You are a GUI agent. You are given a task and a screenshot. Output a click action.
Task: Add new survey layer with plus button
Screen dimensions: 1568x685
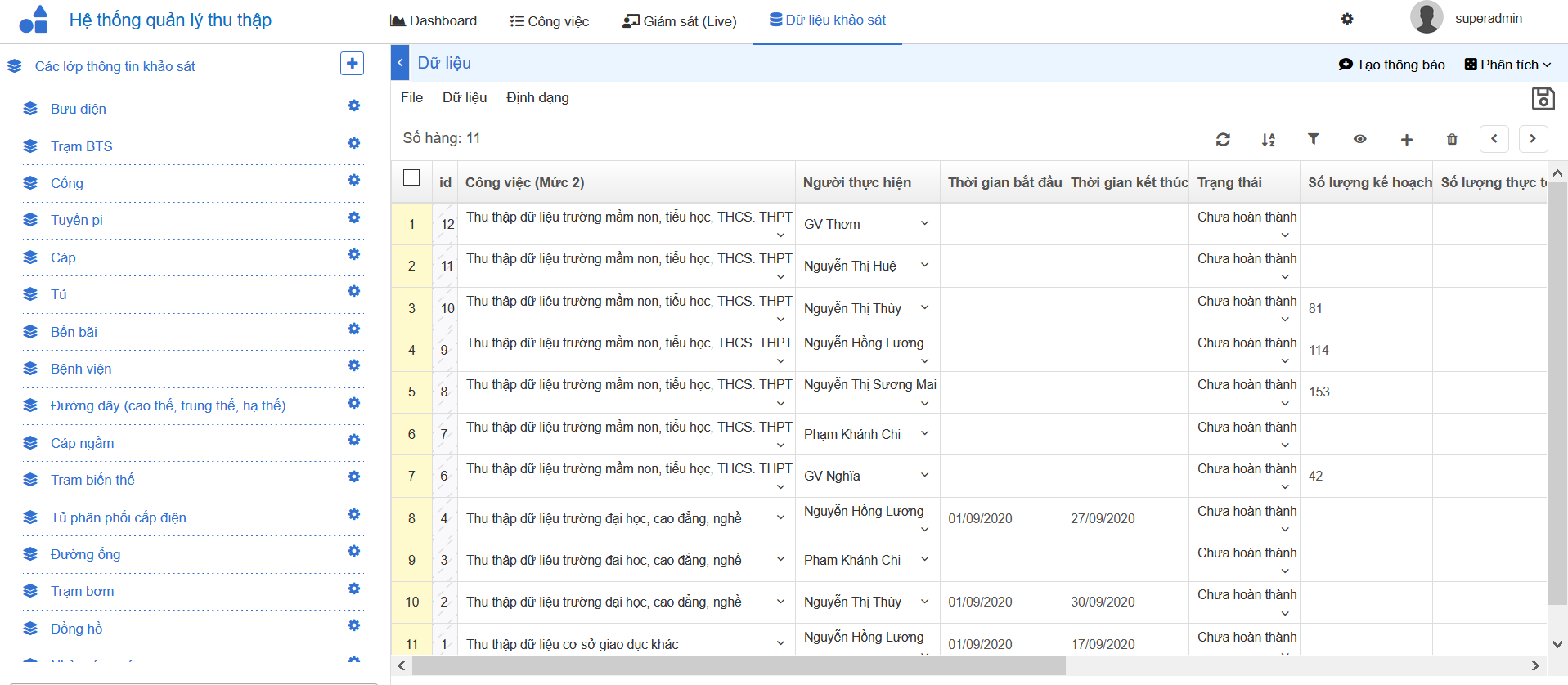[x=352, y=64]
